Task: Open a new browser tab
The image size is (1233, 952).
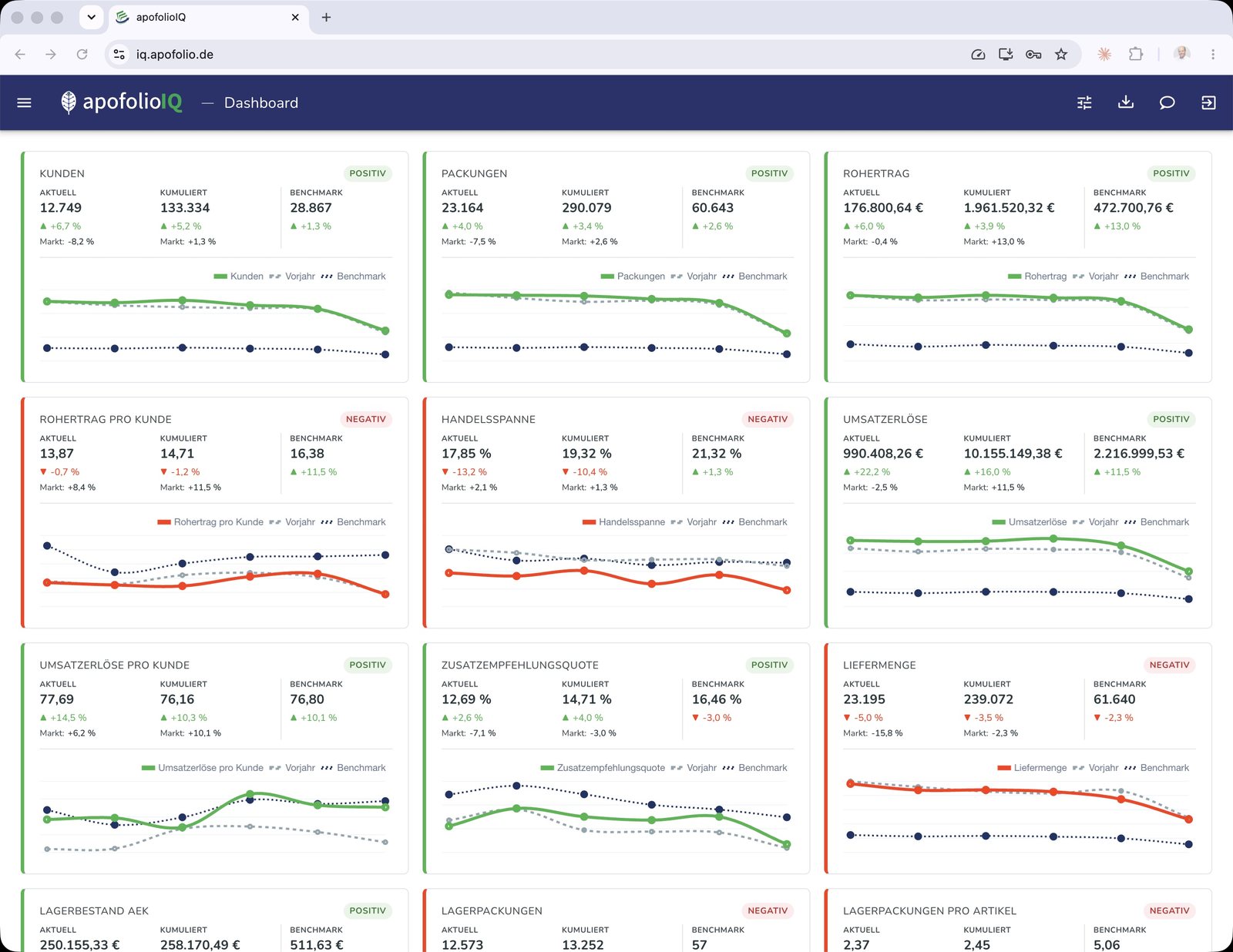Action: (x=326, y=17)
